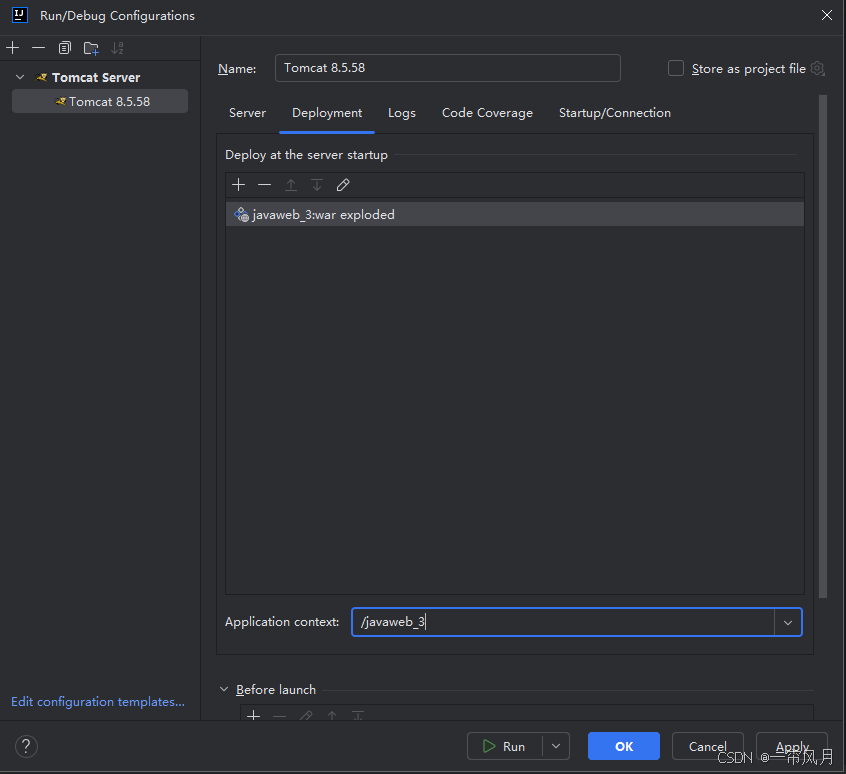
Task: Enable Store as project file checkbox
Action: click(676, 69)
